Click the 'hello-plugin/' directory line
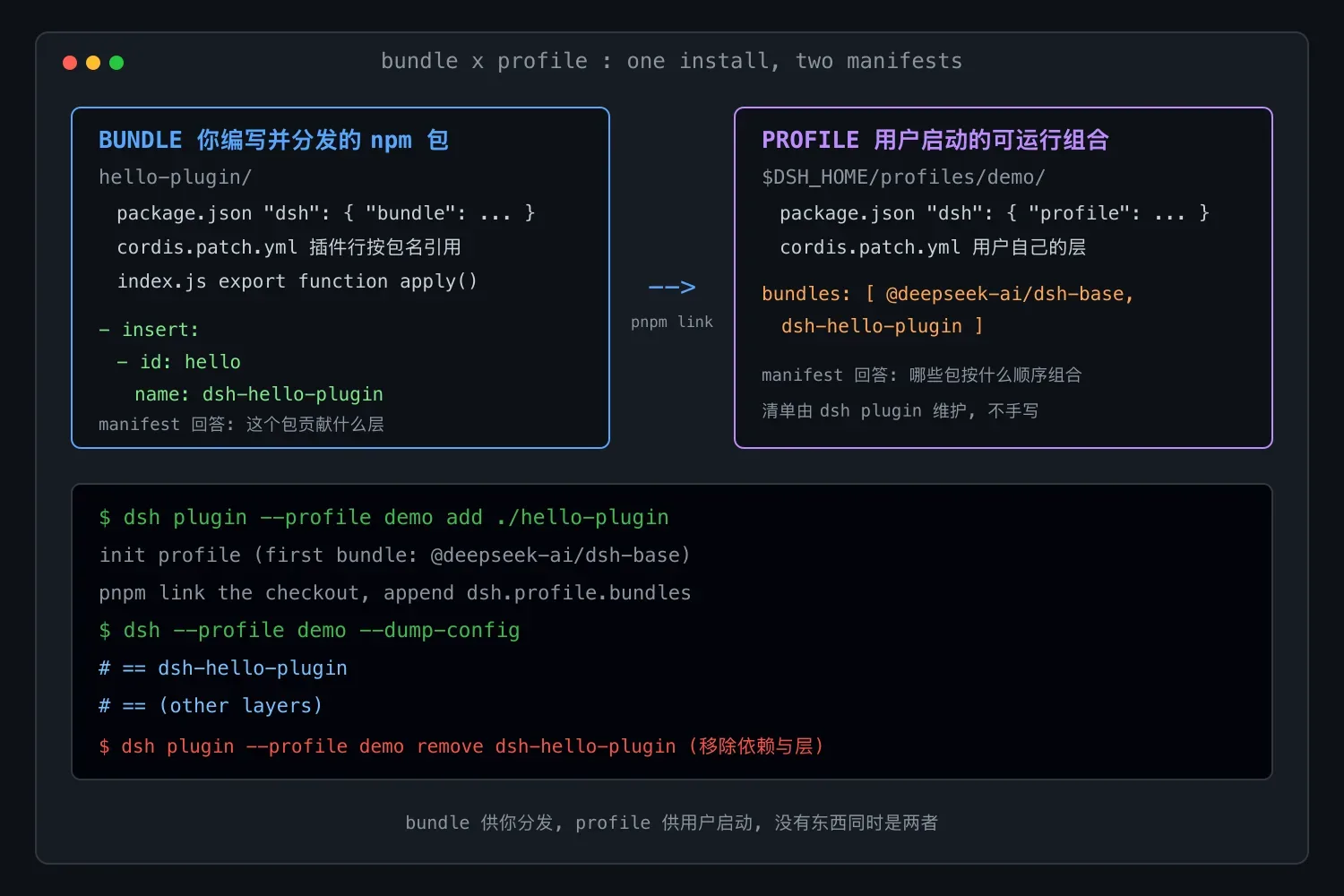Image resolution: width=1344 pixels, height=896 pixels. coord(175,177)
